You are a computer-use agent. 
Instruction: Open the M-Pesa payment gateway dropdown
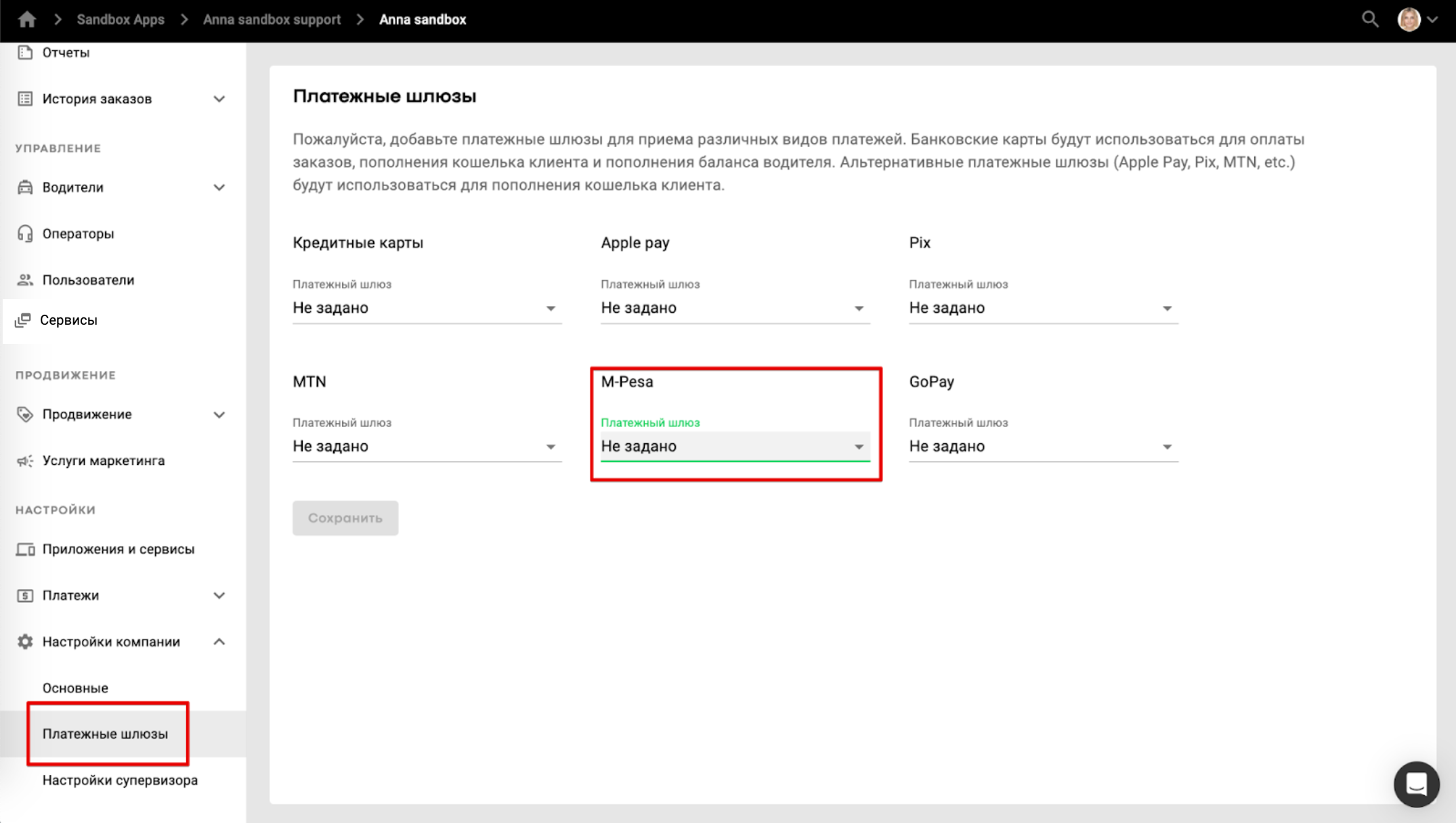point(735,447)
